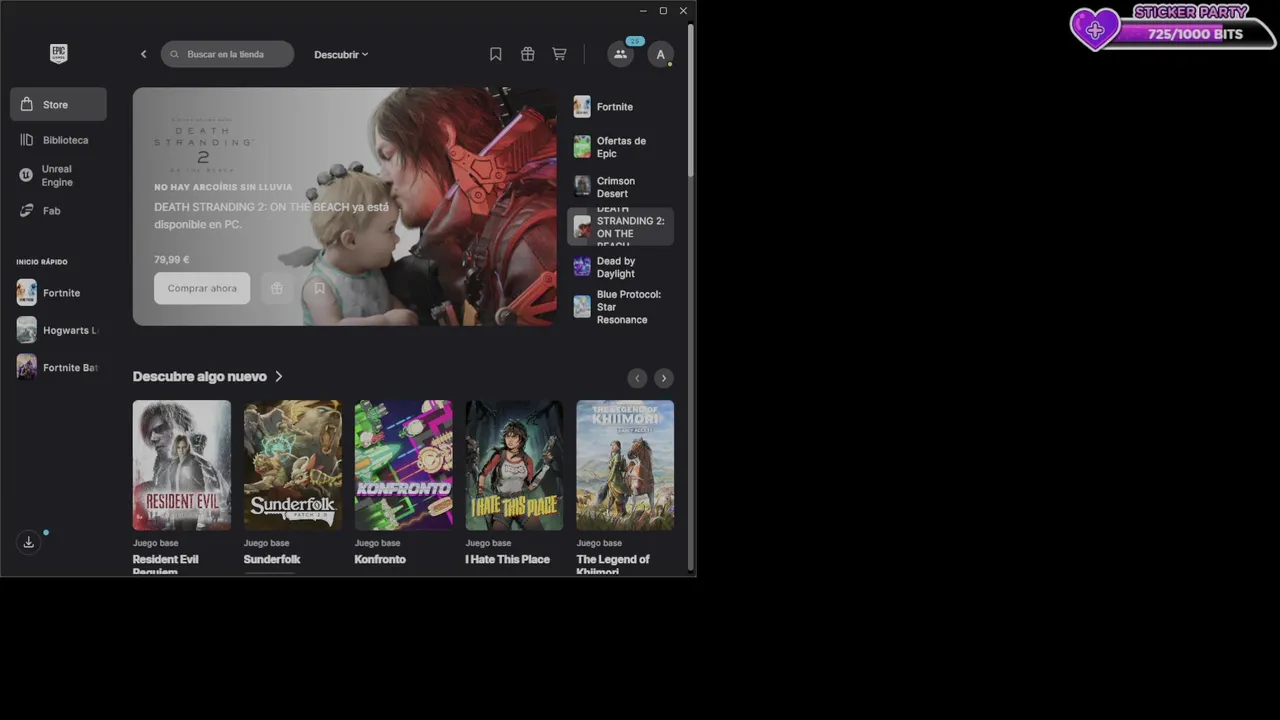This screenshot has width=1280, height=720.
Task: Click the Sticker Party bits progress bar
Action: point(1195,34)
